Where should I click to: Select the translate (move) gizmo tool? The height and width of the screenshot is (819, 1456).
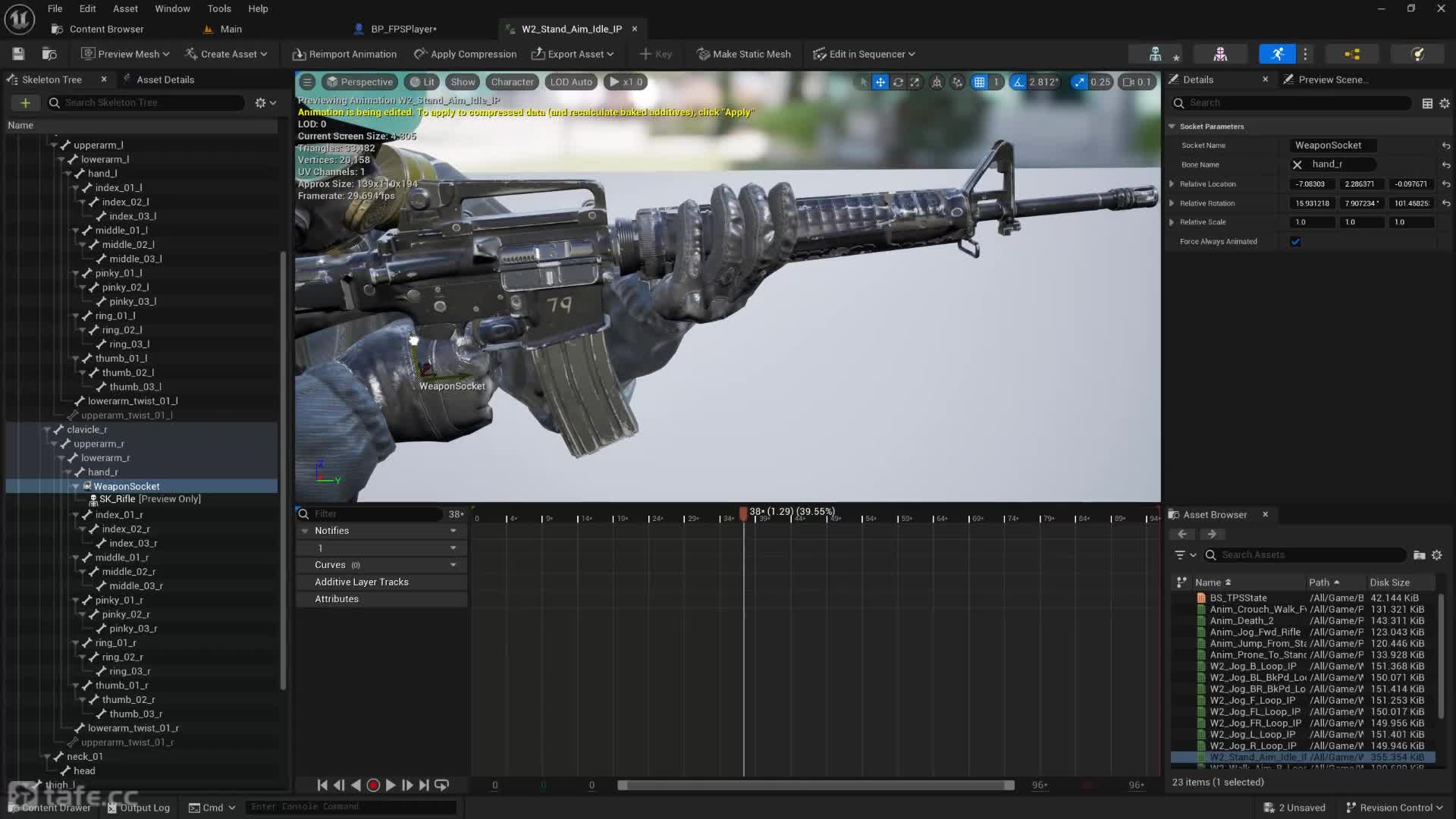(x=880, y=82)
